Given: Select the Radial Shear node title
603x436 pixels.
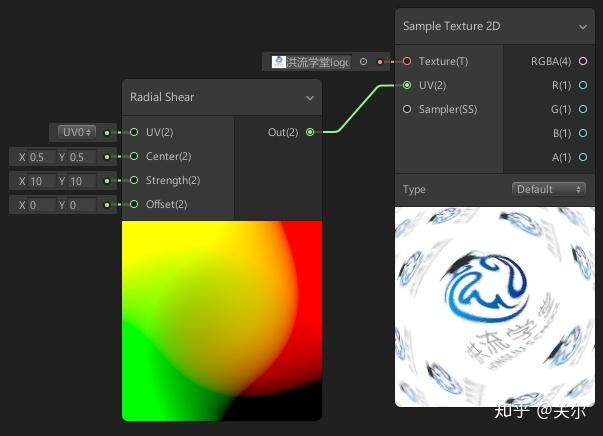Looking at the screenshot, I should click(162, 97).
